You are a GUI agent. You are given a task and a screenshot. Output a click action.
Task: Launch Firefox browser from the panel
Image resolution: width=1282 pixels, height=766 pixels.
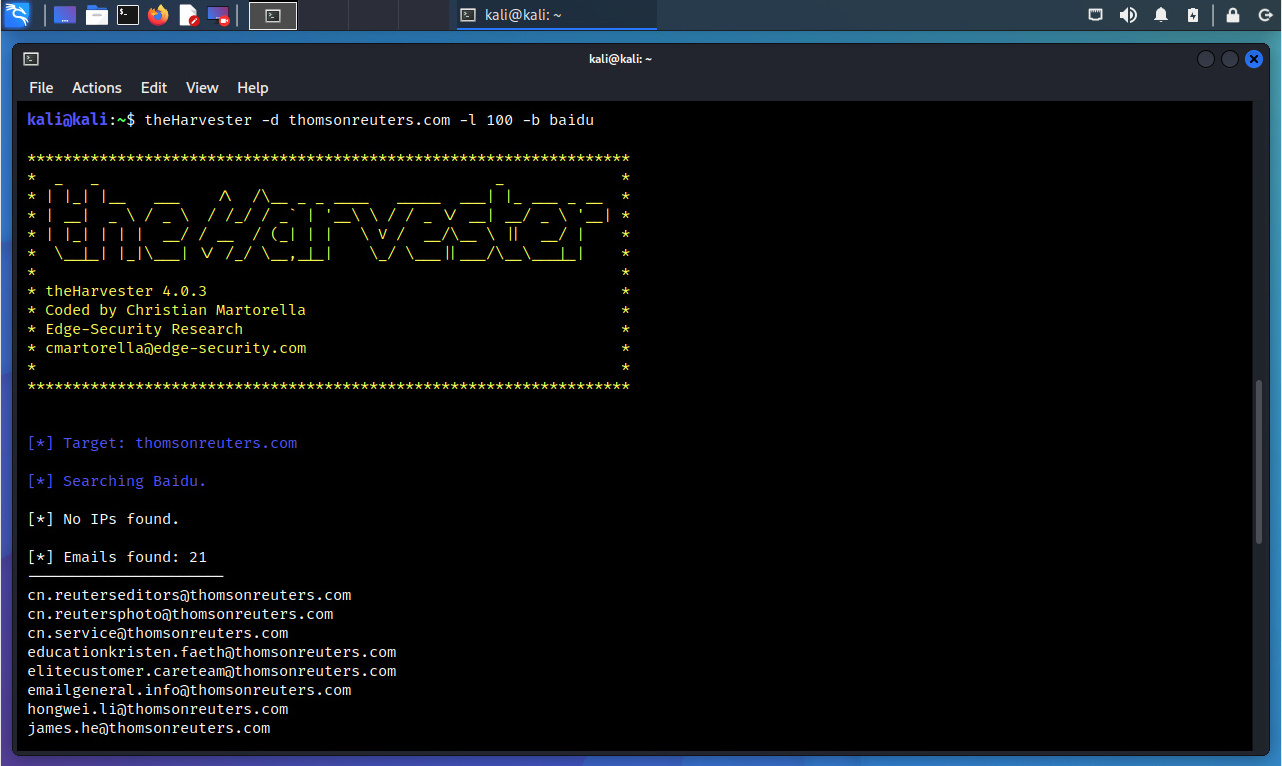[158, 15]
